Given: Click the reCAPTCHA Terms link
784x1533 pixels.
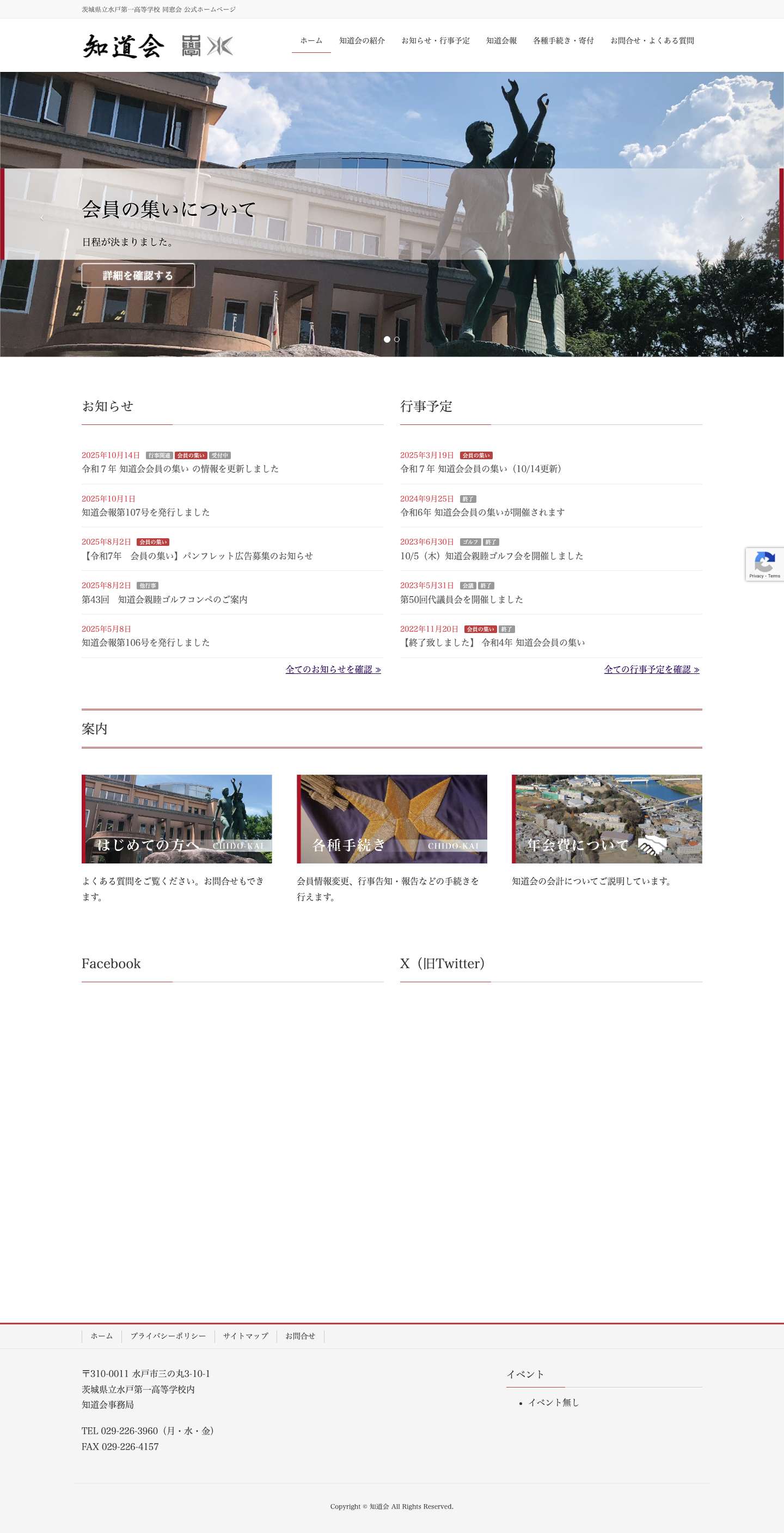Looking at the screenshot, I should (774, 576).
